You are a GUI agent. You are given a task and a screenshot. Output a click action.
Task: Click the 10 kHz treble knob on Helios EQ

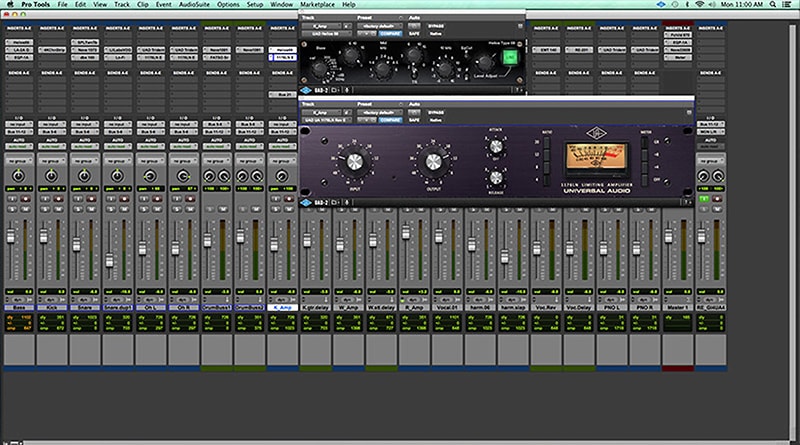tap(445, 67)
